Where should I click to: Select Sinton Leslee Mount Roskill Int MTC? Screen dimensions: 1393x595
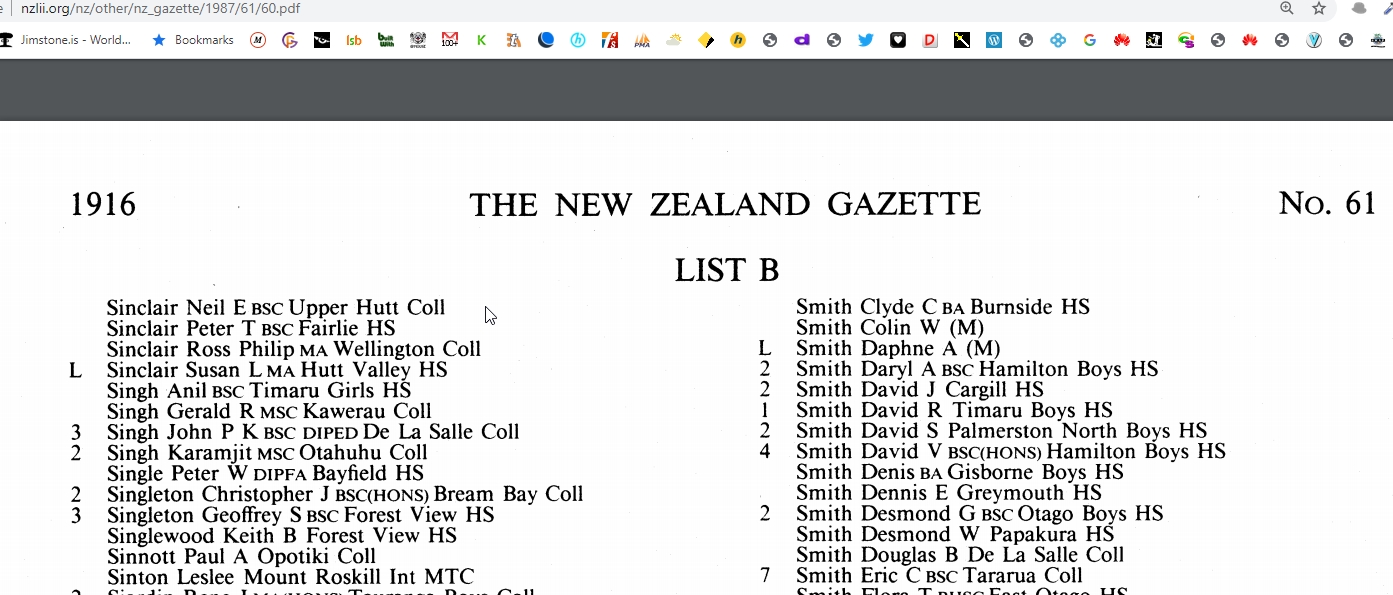pos(290,577)
